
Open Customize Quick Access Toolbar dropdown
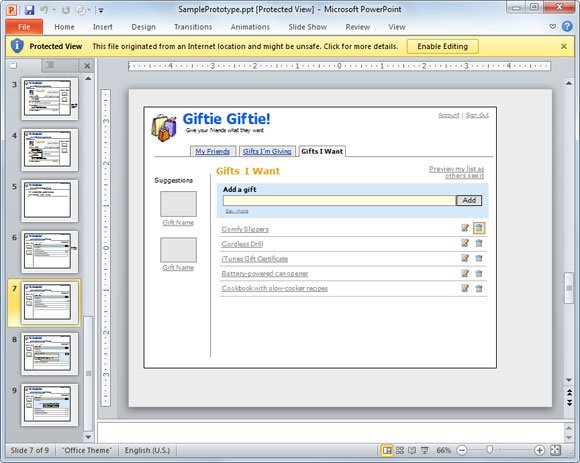click(x=101, y=10)
